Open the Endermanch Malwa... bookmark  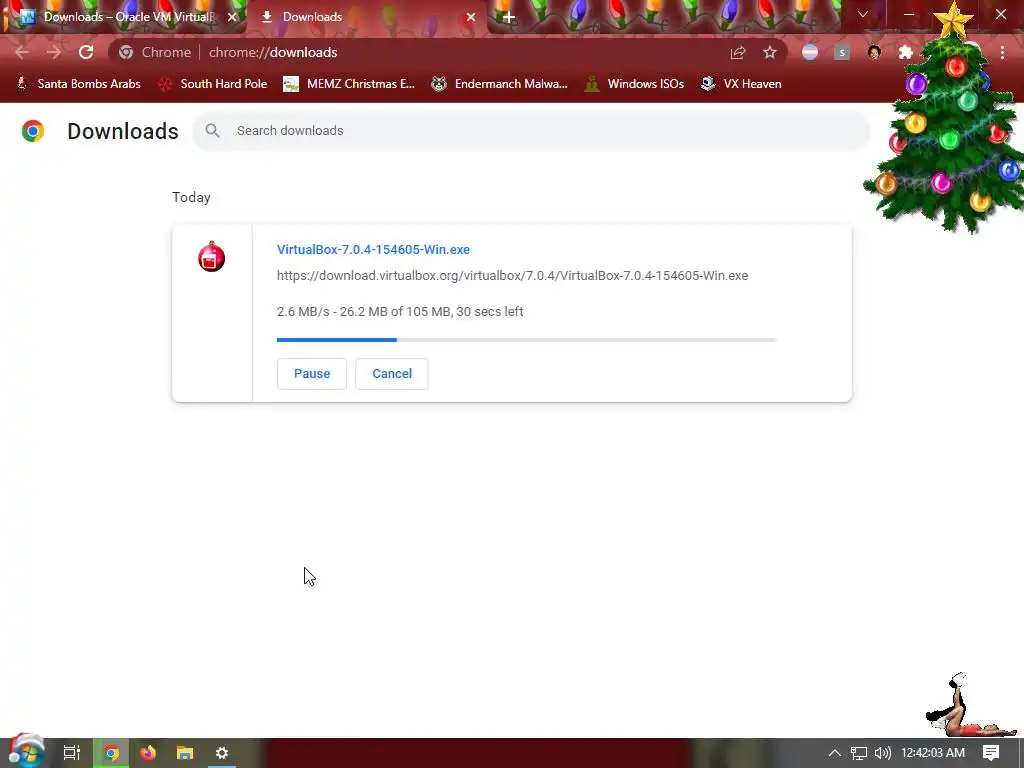pyautogui.click(x=500, y=84)
